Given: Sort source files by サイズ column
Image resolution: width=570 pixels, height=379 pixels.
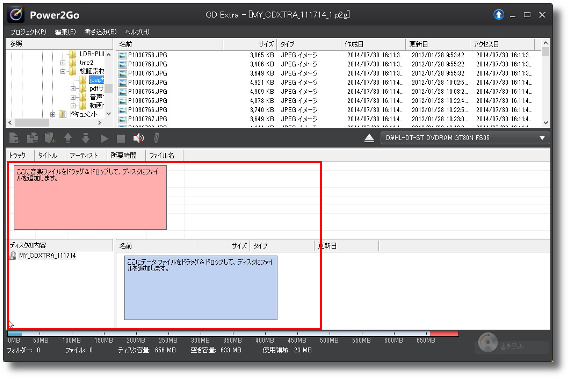Looking at the screenshot, I should coord(250,44).
